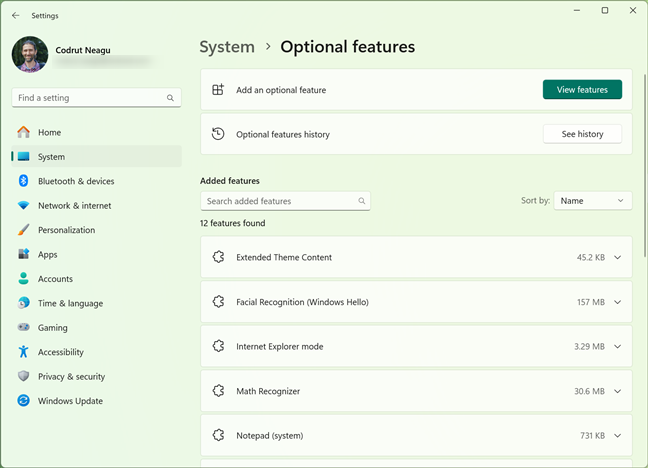The width and height of the screenshot is (648, 468).
Task: Click the Add an optional feature label
Action: click(281, 90)
